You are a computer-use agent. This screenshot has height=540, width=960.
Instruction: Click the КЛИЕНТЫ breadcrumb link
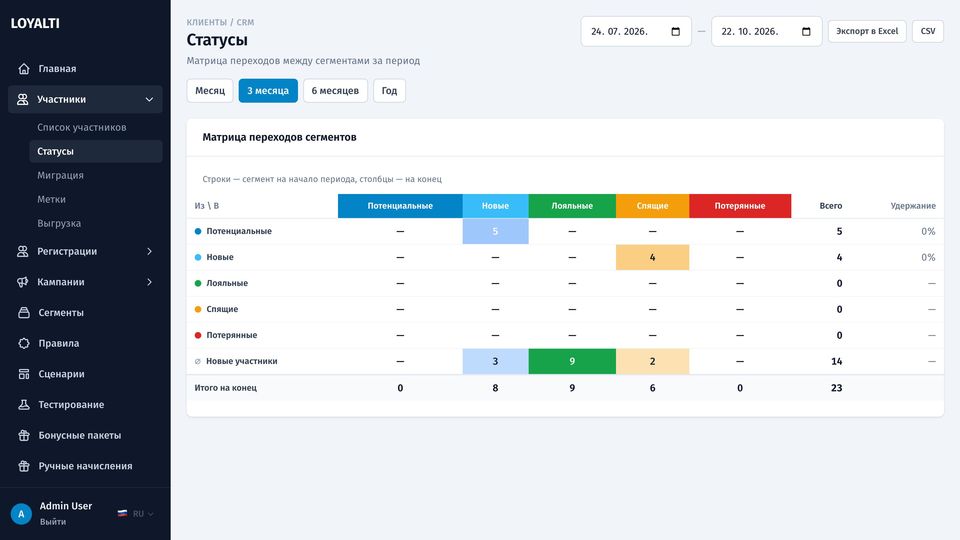coord(206,22)
